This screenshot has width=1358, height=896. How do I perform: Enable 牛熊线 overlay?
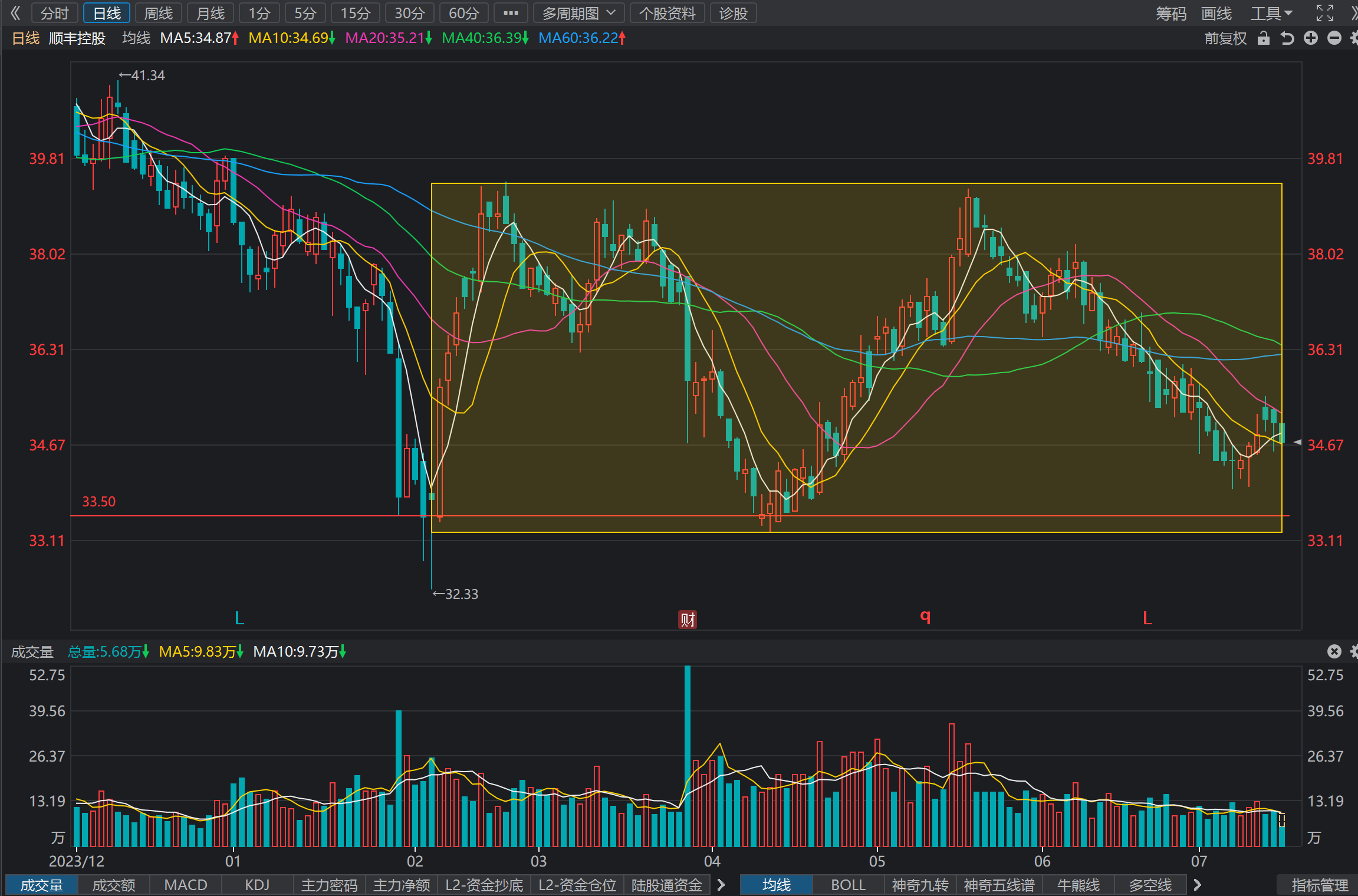point(1078,885)
